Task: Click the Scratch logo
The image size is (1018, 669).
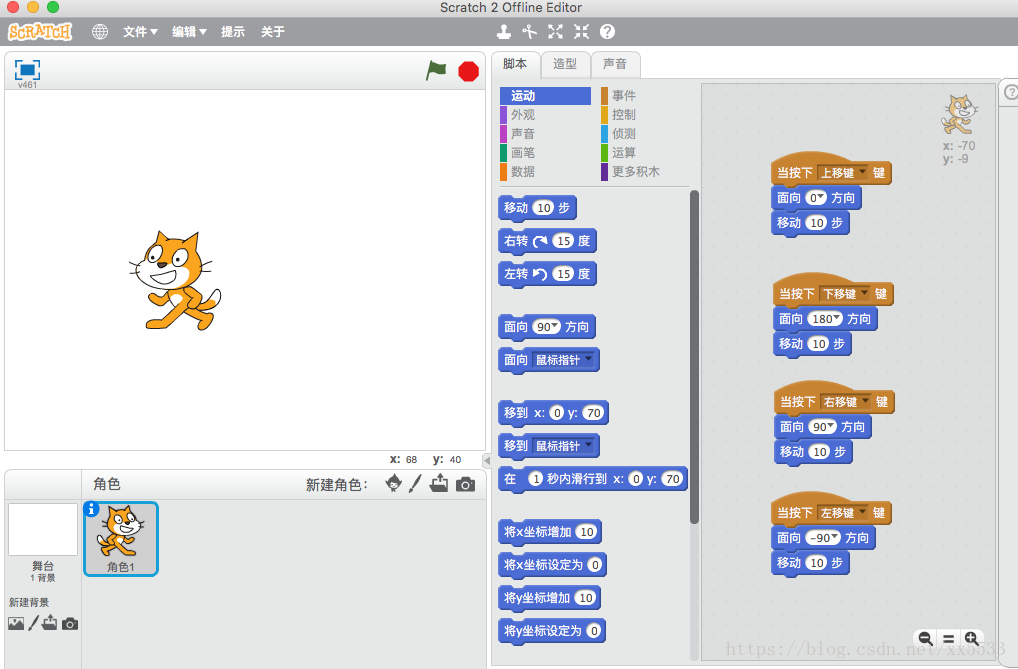Action: 40,31
